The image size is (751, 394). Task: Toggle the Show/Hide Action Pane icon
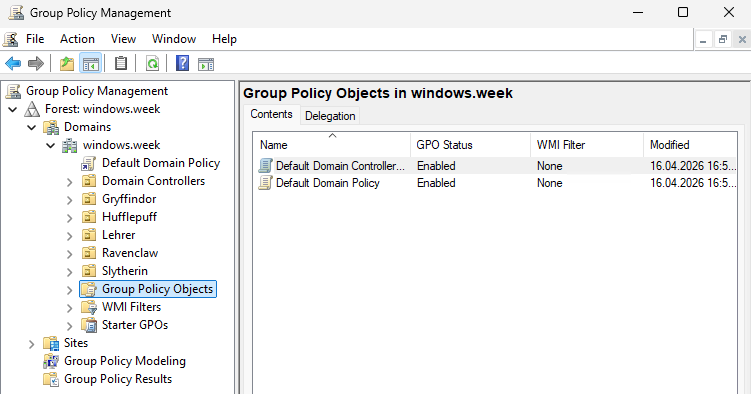206,63
